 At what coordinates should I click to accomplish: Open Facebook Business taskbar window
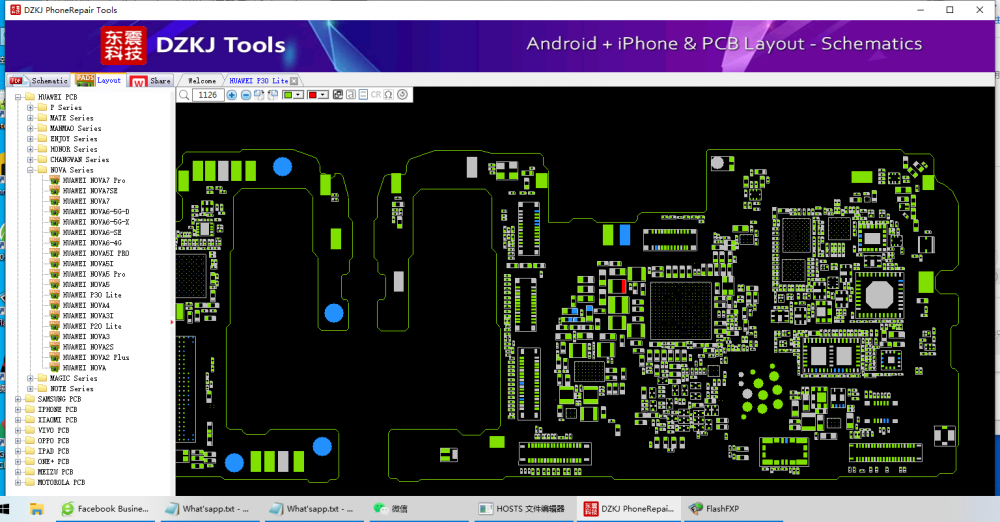click(106, 509)
